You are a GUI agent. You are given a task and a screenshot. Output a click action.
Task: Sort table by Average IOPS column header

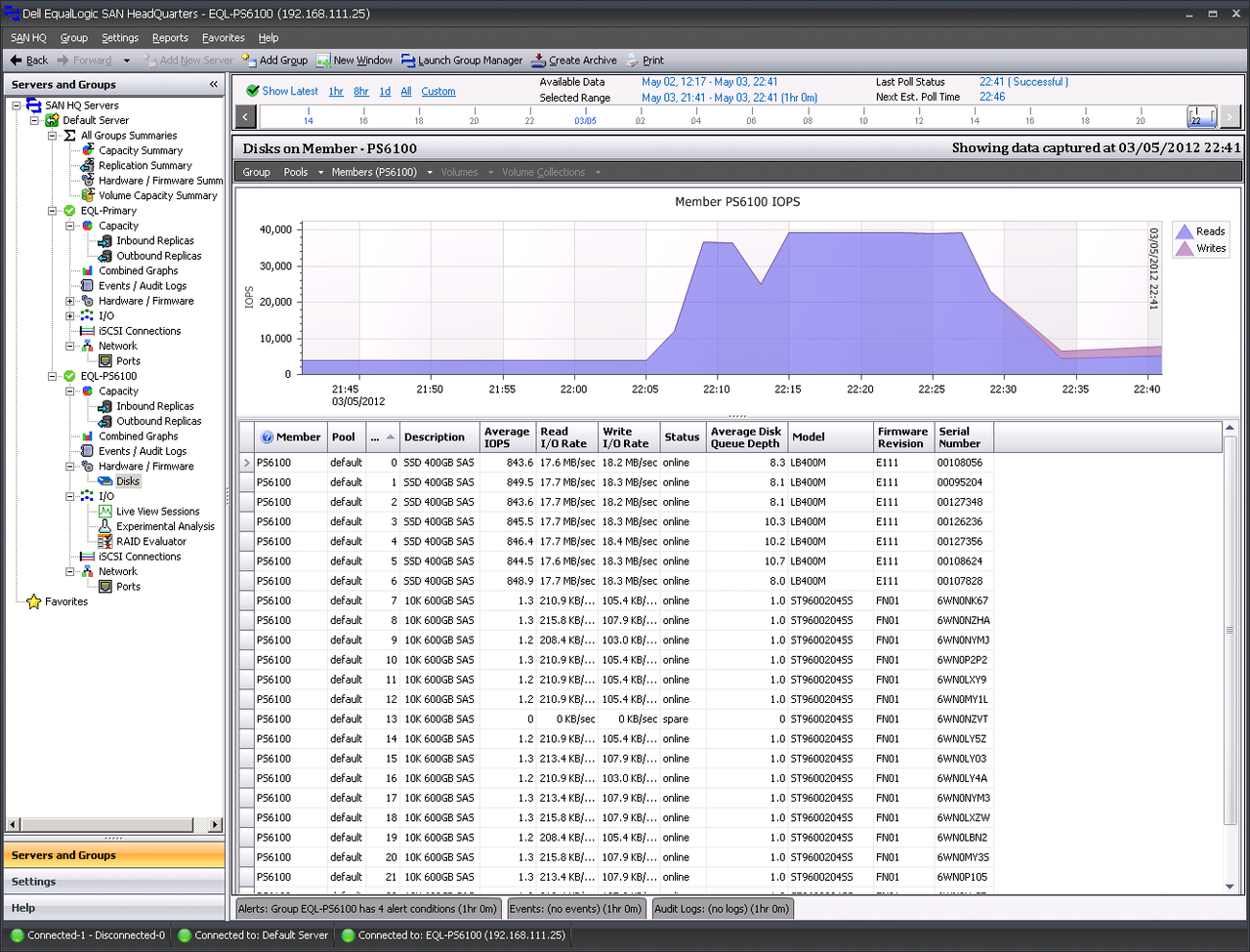pos(508,437)
